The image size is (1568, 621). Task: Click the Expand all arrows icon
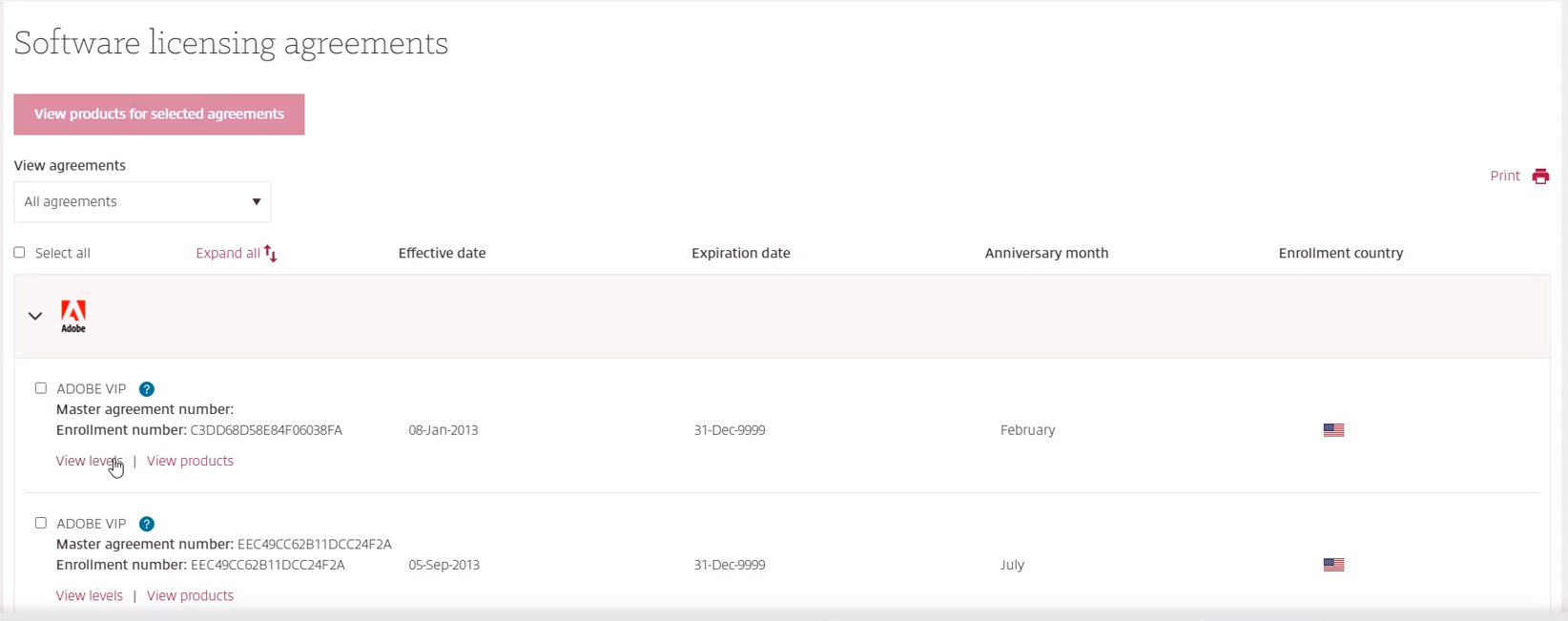[271, 254]
